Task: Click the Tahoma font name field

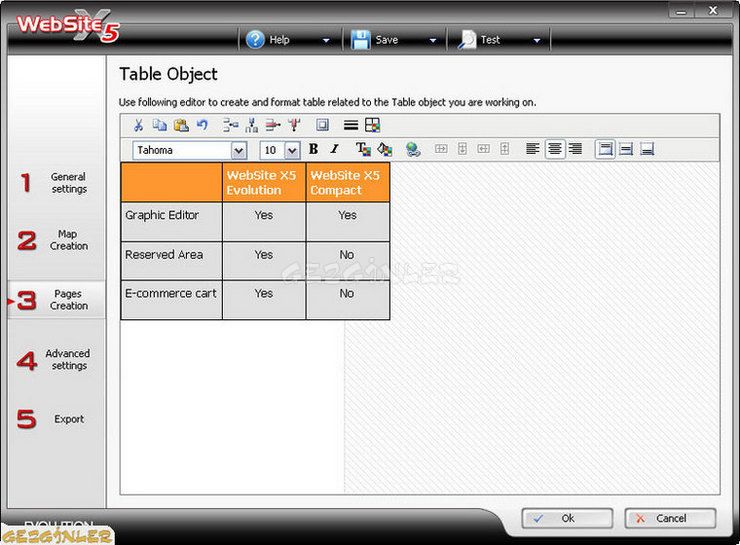Action: coord(182,151)
